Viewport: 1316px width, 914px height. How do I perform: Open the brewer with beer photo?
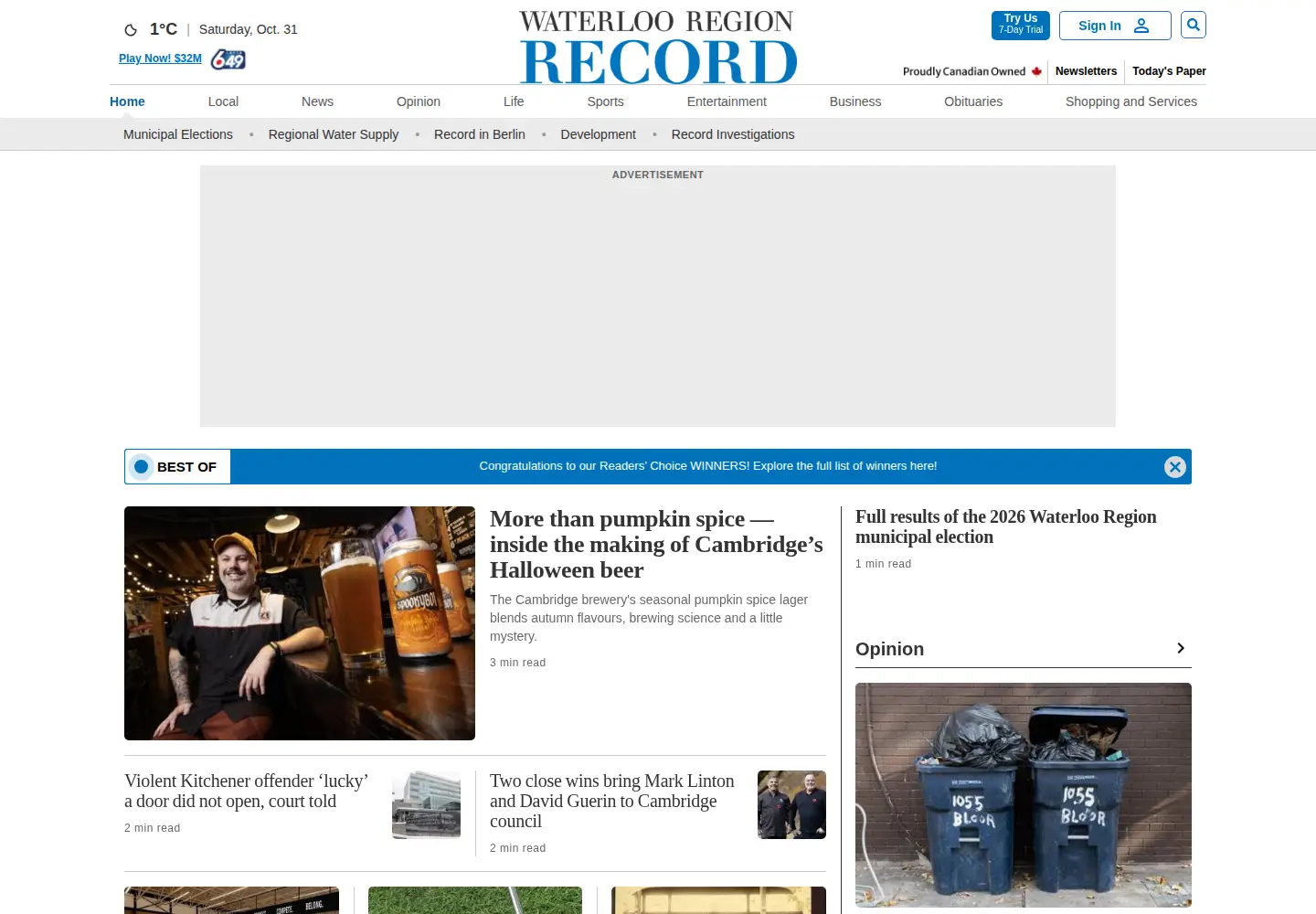pyautogui.click(x=300, y=623)
